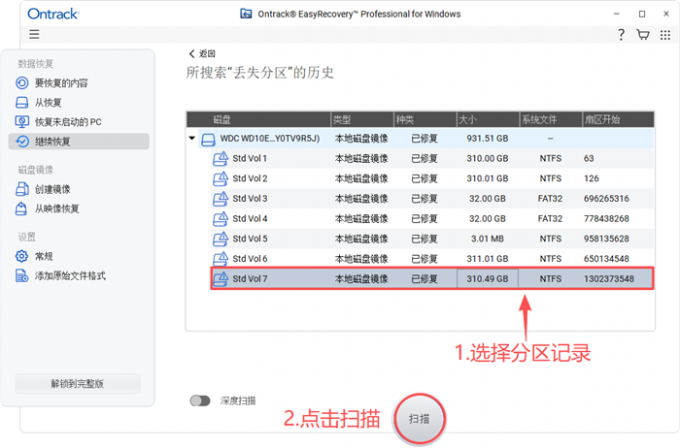The width and height of the screenshot is (680, 448).
Task: Select the Std Vol 6 row name
Action: coord(250,259)
